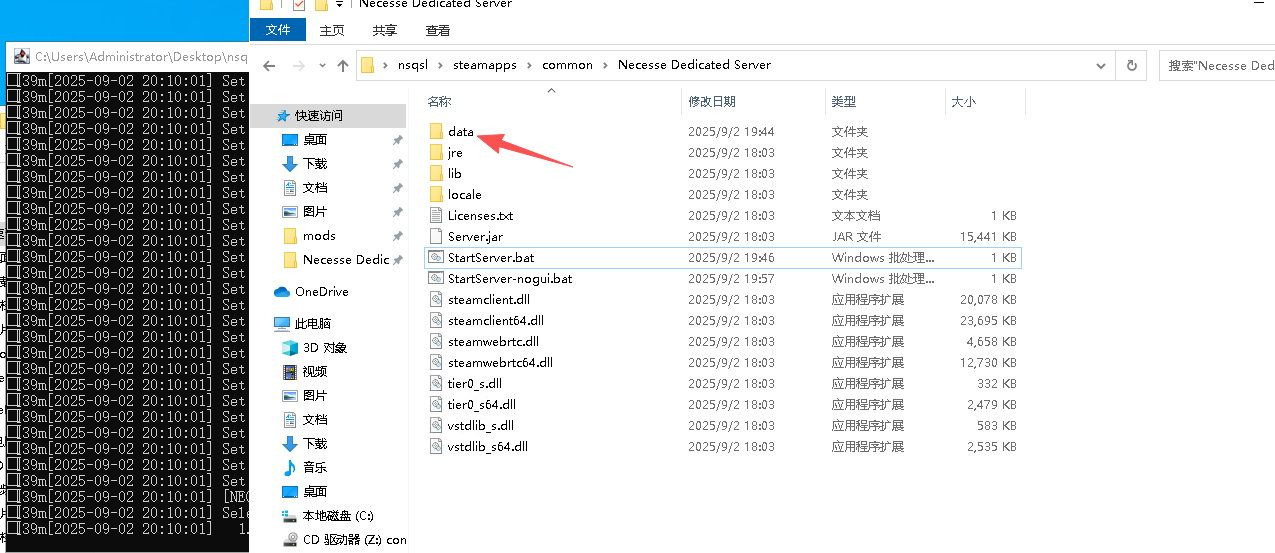Sort files by 修改日期 column header
The height and width of the screenshot is (553, 1275).
712,102
